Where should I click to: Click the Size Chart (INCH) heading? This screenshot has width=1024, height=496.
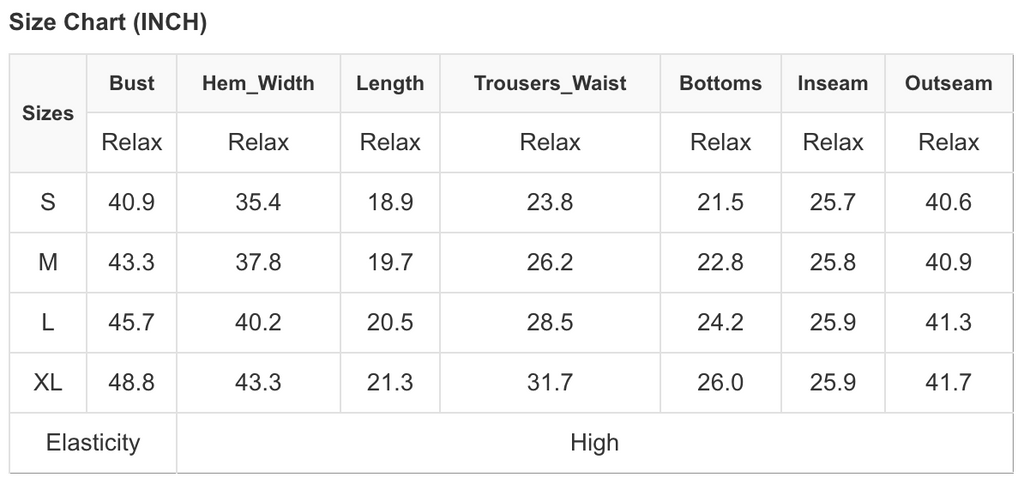tap(107, 24)
